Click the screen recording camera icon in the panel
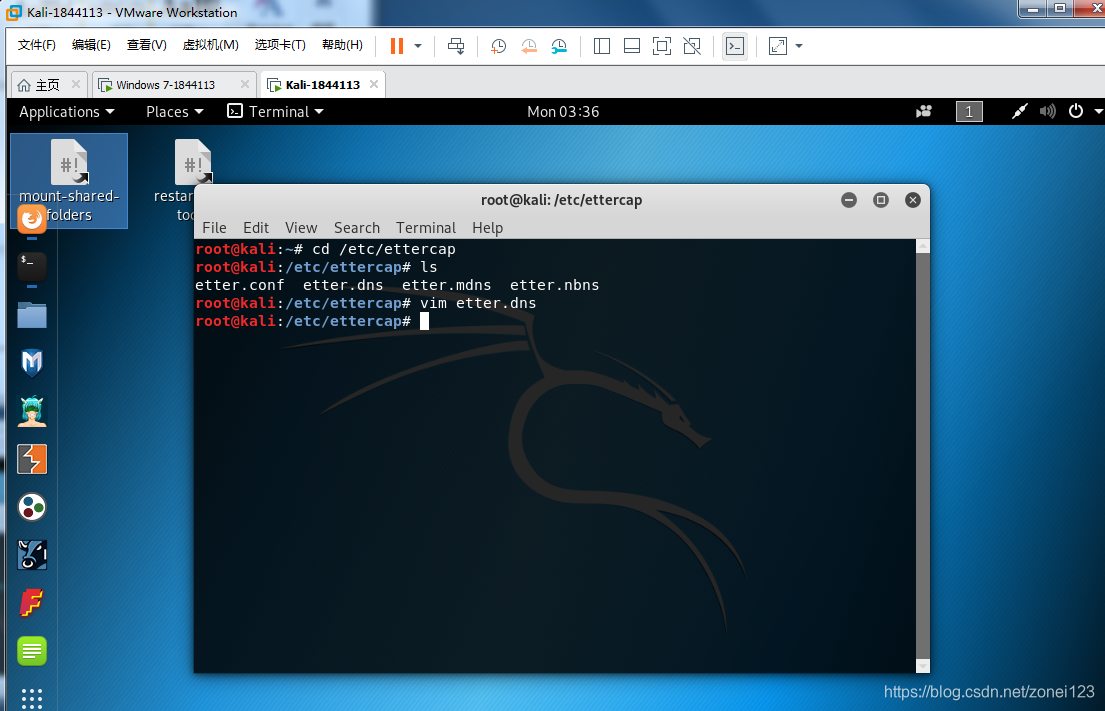Viewport: 1105px width, 711px height. click(x=924, y=111)
